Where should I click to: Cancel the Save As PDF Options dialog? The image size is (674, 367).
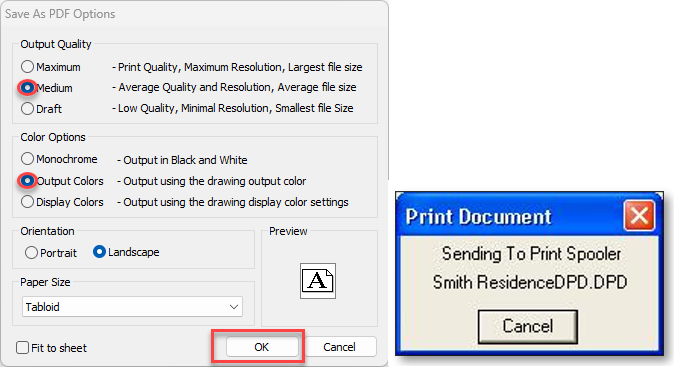pos(340,347)
